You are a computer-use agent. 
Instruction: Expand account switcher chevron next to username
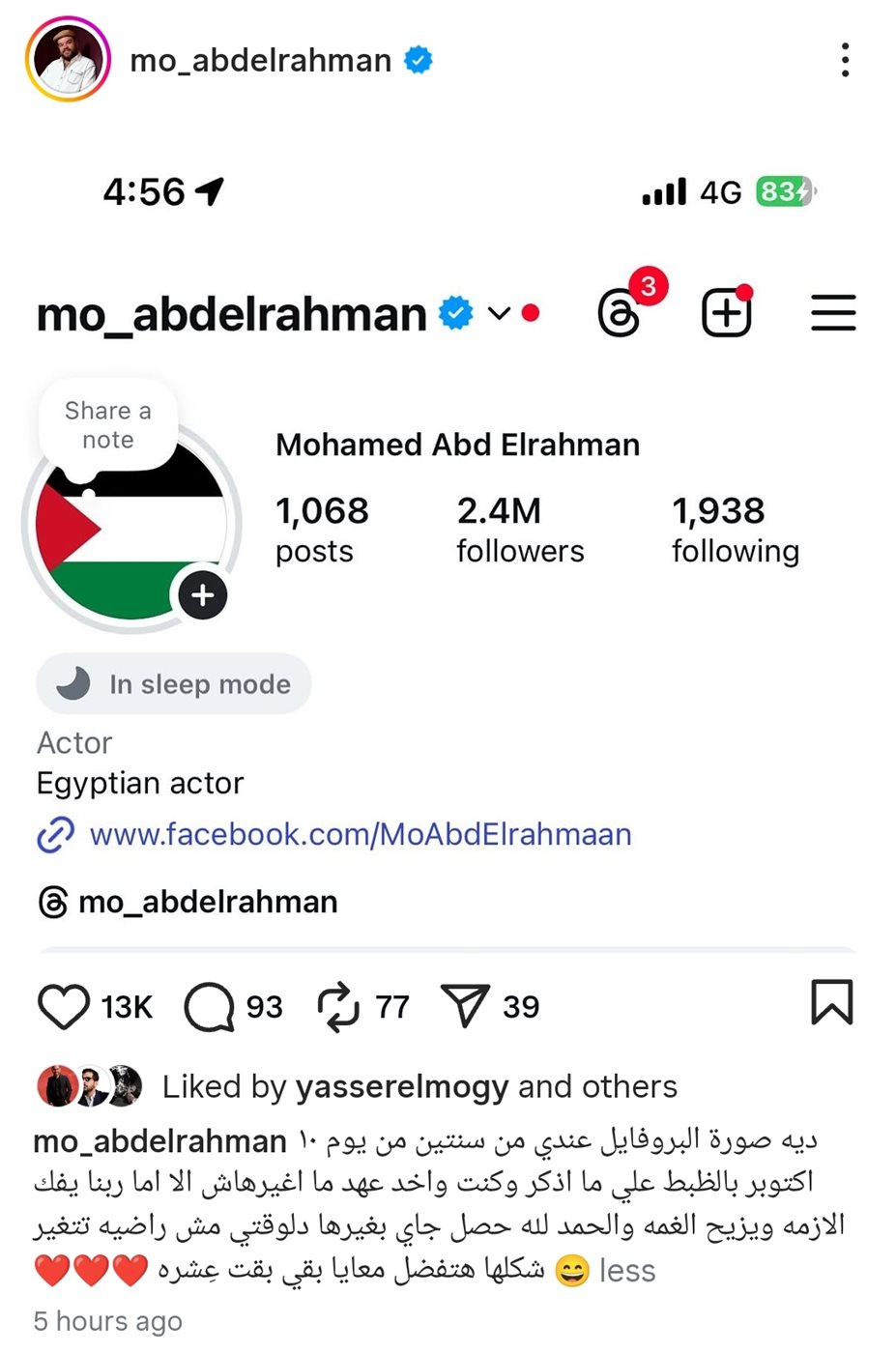pyautogui.click(x=499, y=313)
